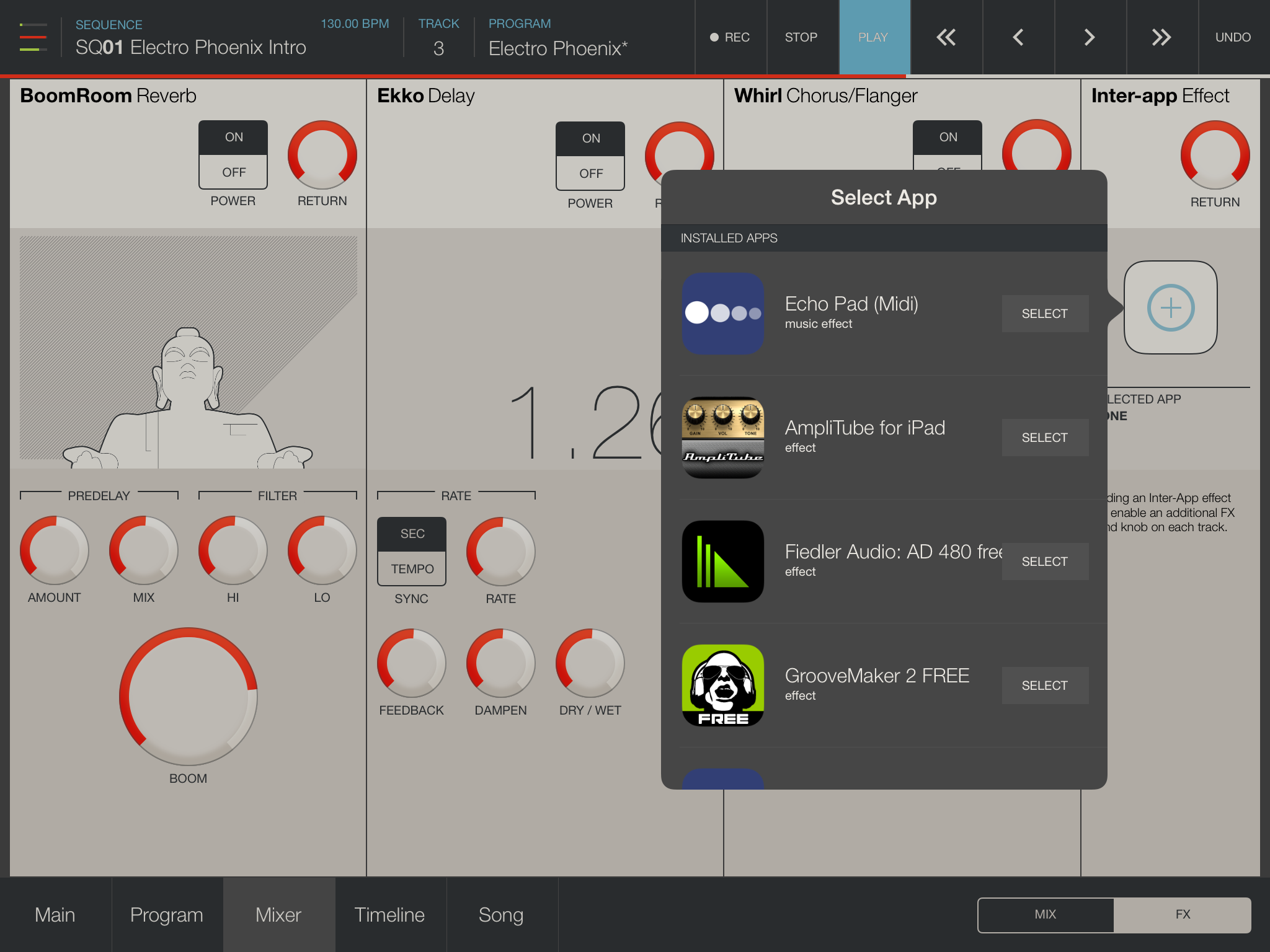Viewport: 1270px width, 952px height.
Task: Click the large BOOM knob
Action: pyautogui.click(x=189, y=697)
